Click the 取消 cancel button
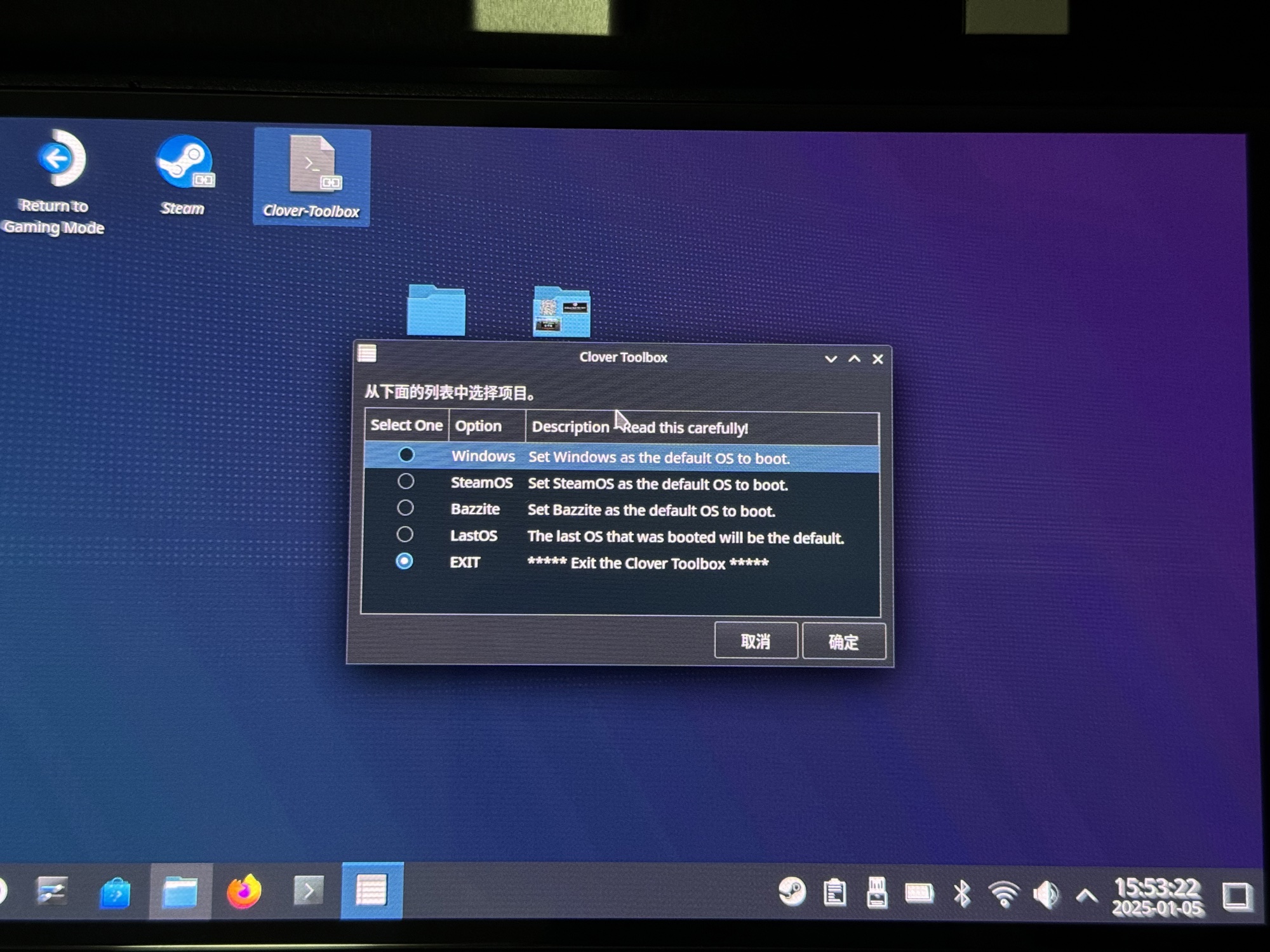The width and height of the screenshot is (1270, 952). tap(756, 640)
